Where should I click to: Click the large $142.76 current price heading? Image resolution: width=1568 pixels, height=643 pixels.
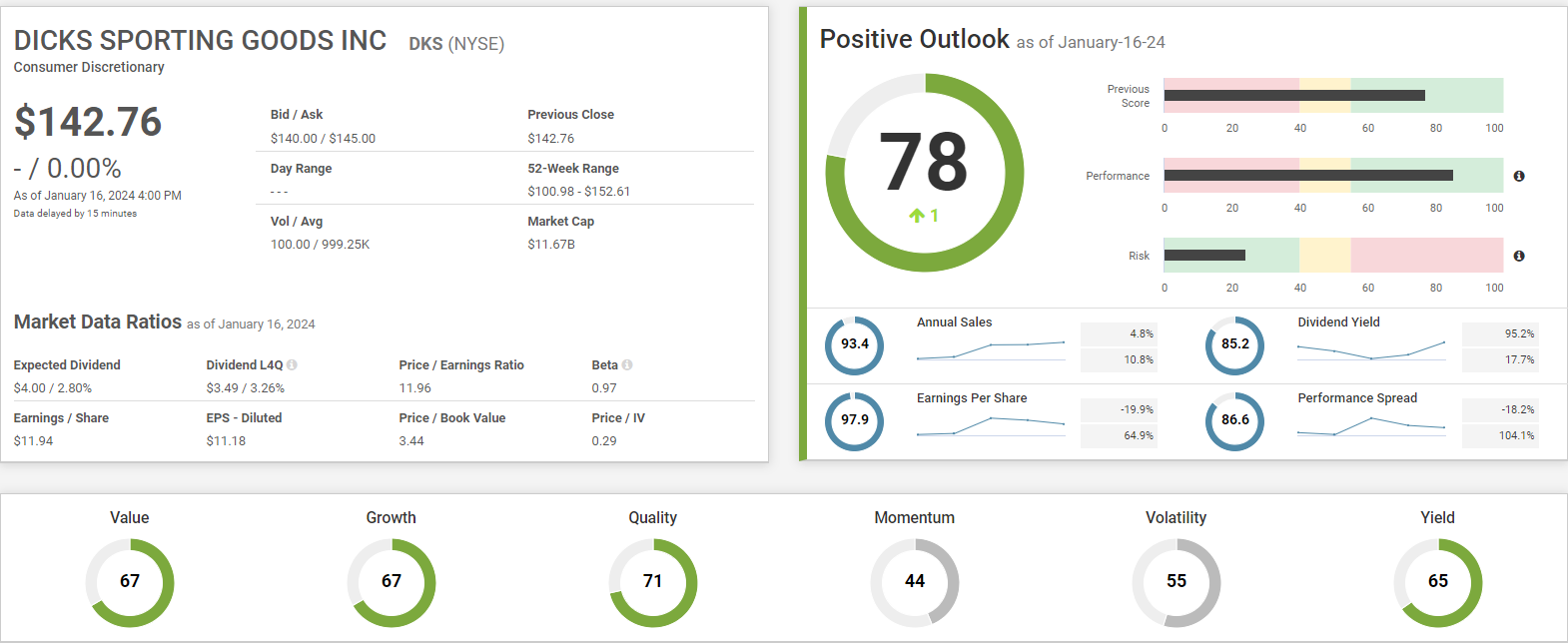click(x=88, y=122)
